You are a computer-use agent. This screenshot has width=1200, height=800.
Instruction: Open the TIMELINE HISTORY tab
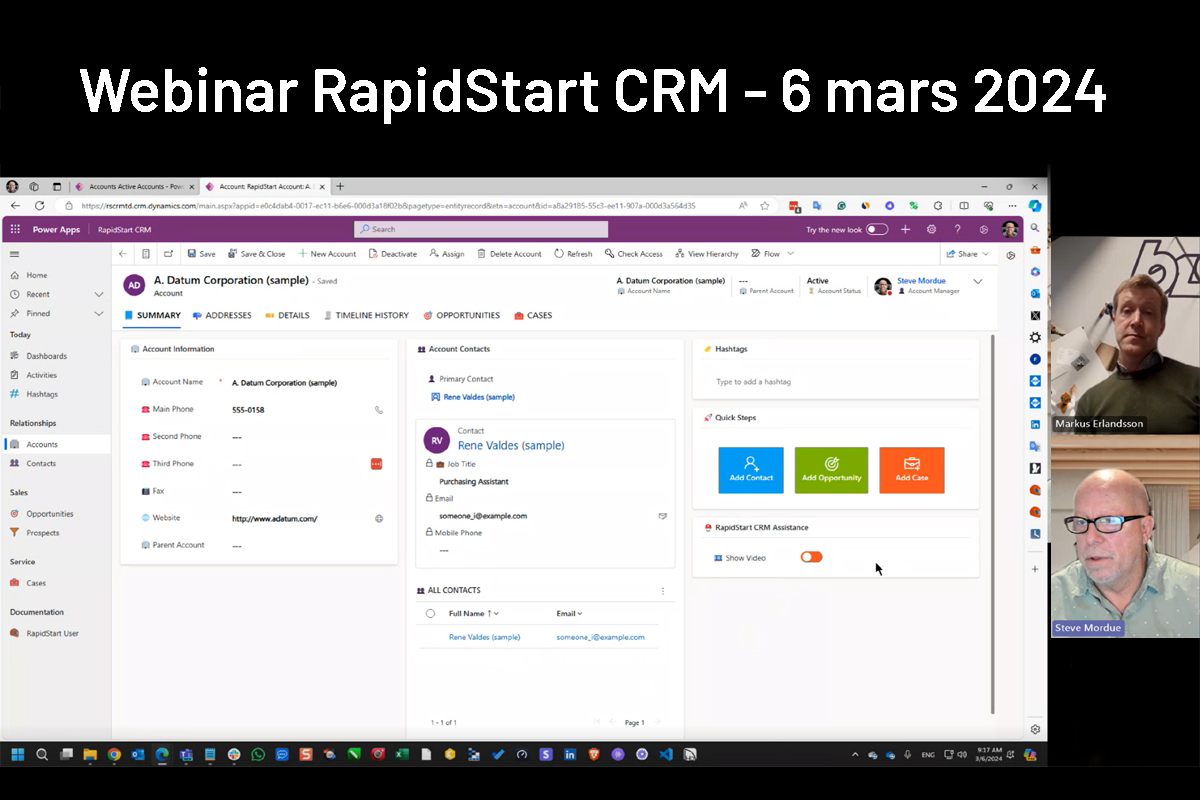pos(365,316)
